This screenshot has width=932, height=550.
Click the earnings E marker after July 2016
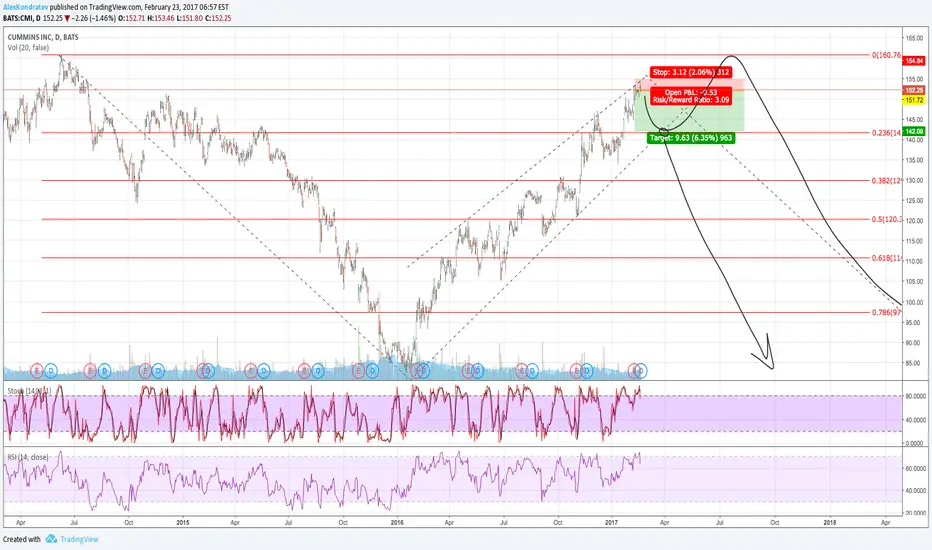click(522, 371)
